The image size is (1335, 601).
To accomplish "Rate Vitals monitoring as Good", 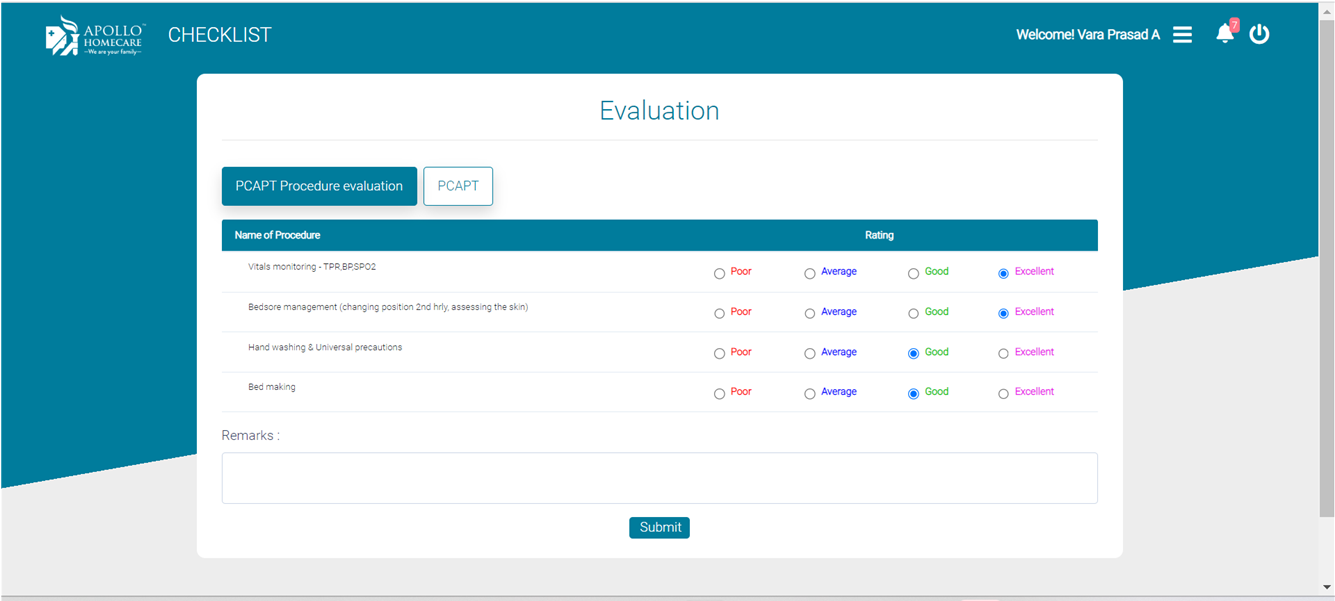I will (913, 271).
